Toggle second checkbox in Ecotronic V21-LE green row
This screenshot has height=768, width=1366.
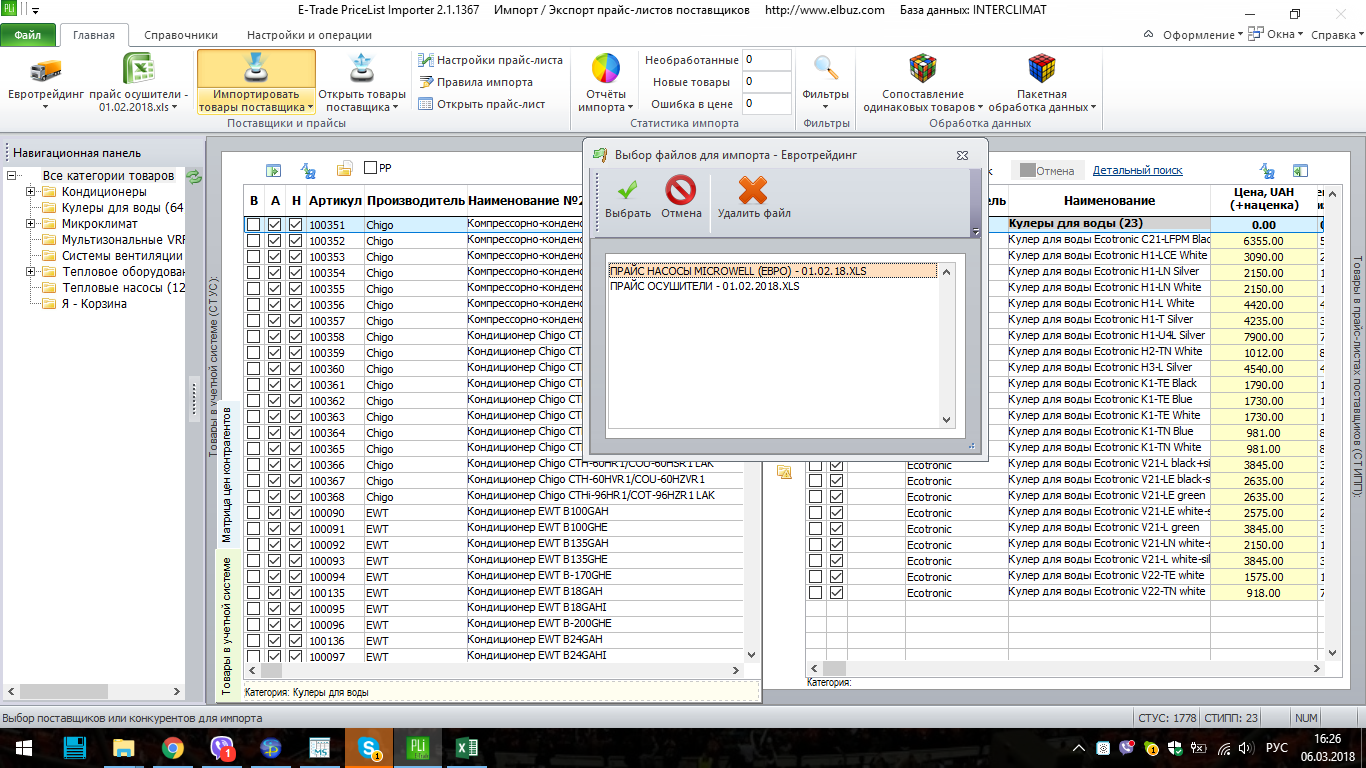click(836, 496)
